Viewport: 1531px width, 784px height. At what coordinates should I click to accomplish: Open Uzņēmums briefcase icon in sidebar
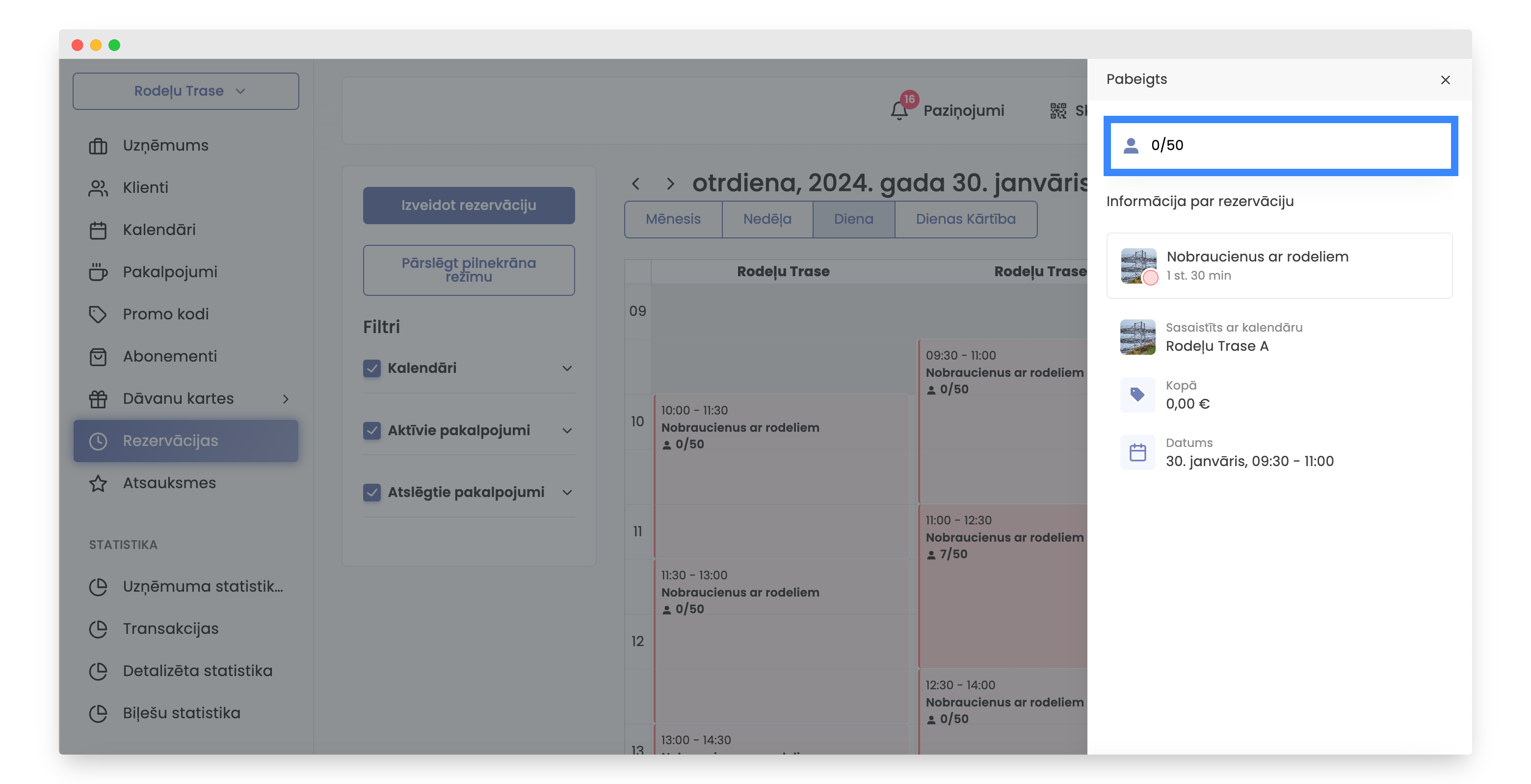(98, 146)
